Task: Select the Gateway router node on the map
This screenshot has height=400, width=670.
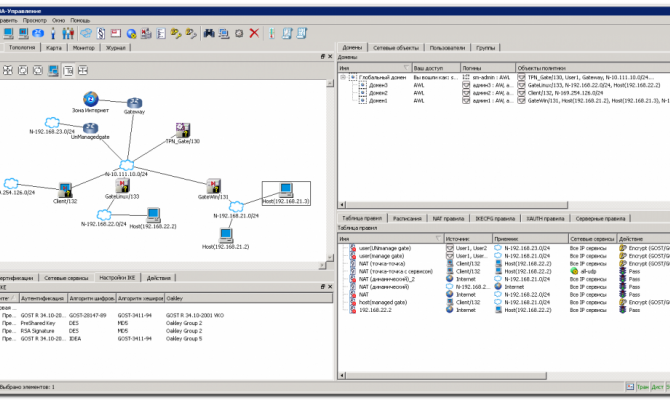Action: (x=134, y=103)
